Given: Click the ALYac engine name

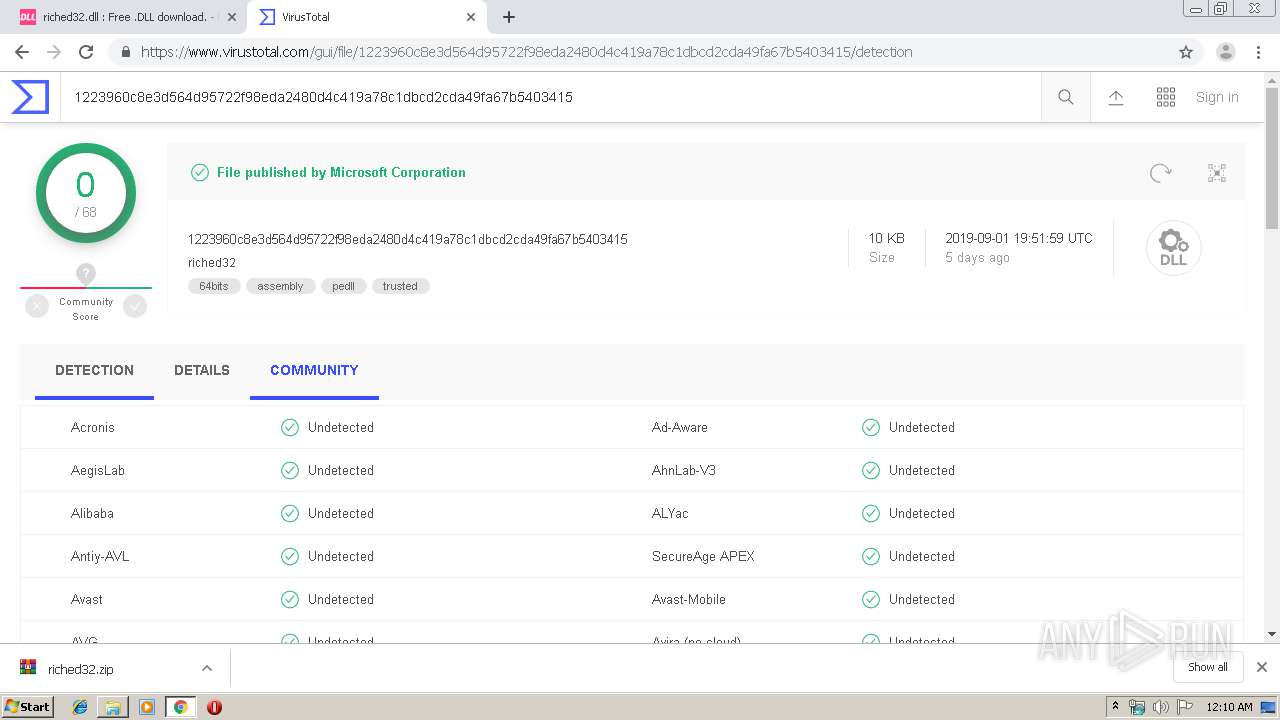Looking at the screenshot, I should click(670, 513).
